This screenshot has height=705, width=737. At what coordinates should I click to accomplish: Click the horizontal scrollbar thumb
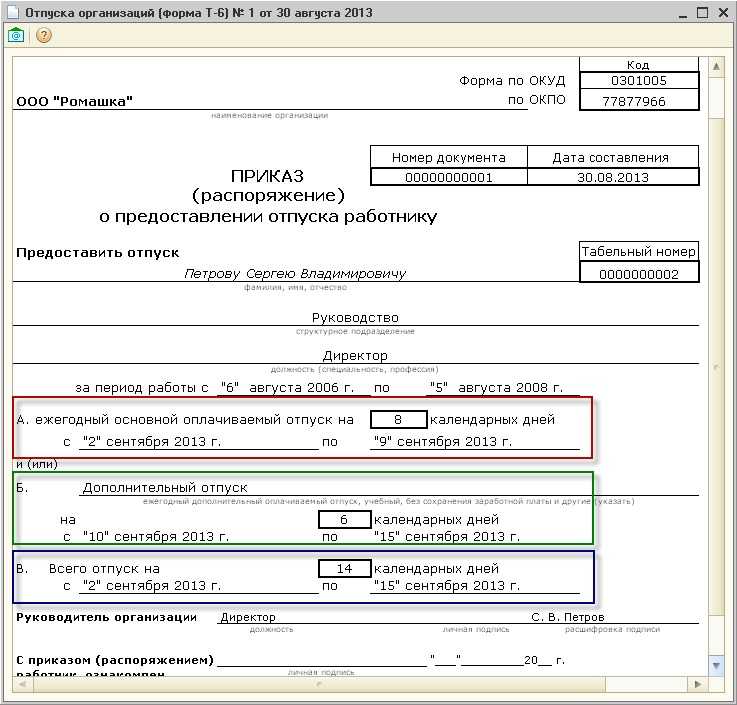[319, 684]
